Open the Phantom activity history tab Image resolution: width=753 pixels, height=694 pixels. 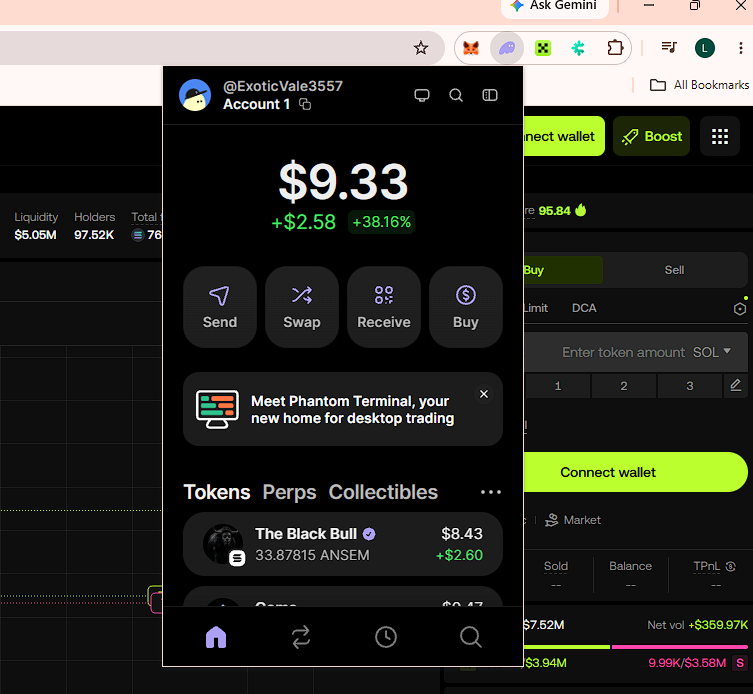point(386,637)
